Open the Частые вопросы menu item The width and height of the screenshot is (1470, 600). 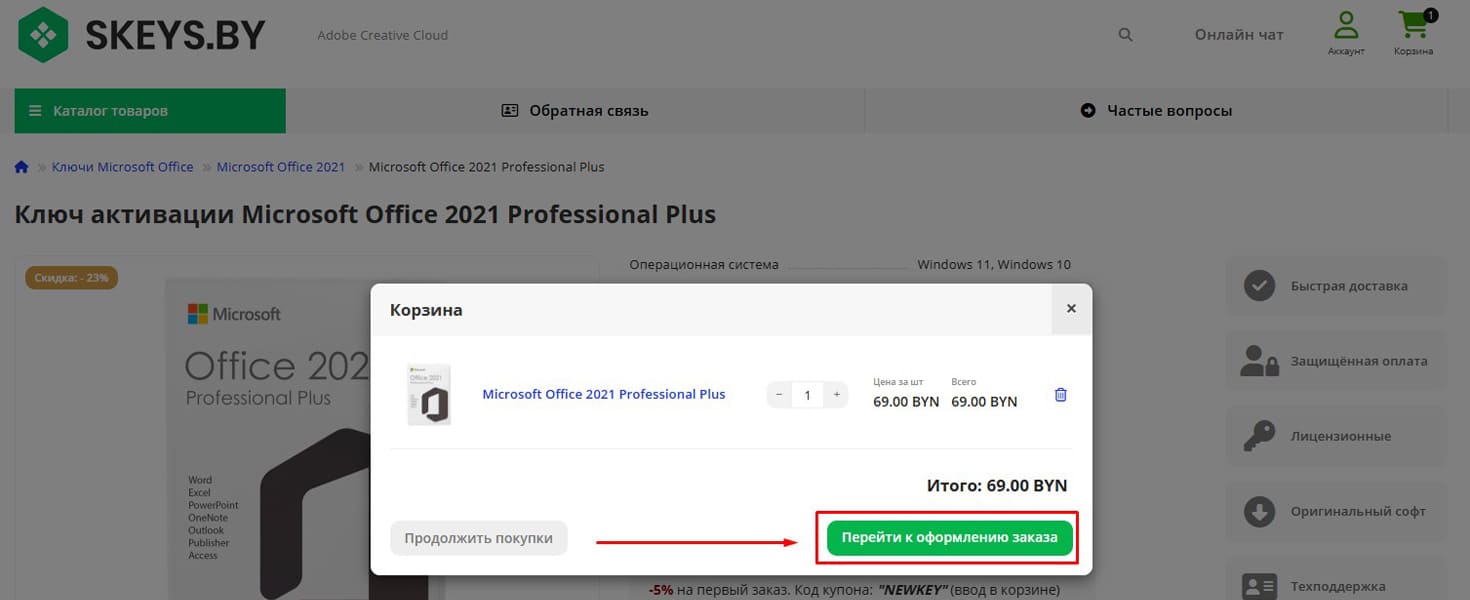pyautogui.click(x=1156, y=111)
